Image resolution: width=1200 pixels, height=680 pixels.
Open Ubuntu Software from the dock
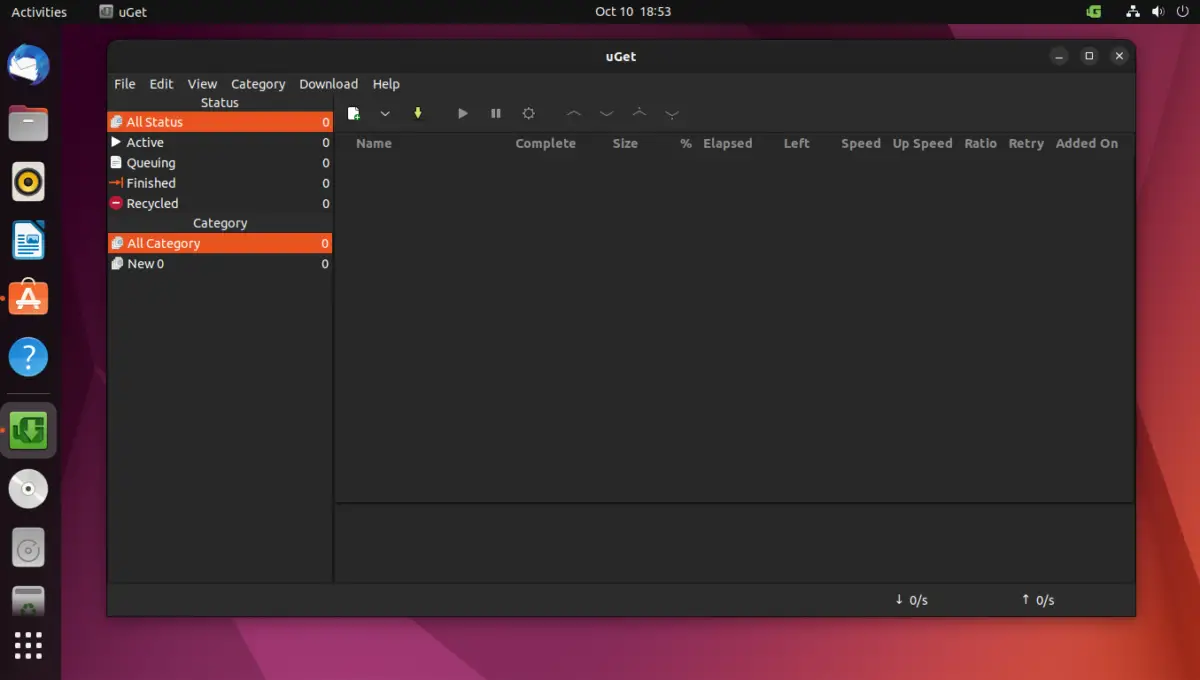click(29, 298)
